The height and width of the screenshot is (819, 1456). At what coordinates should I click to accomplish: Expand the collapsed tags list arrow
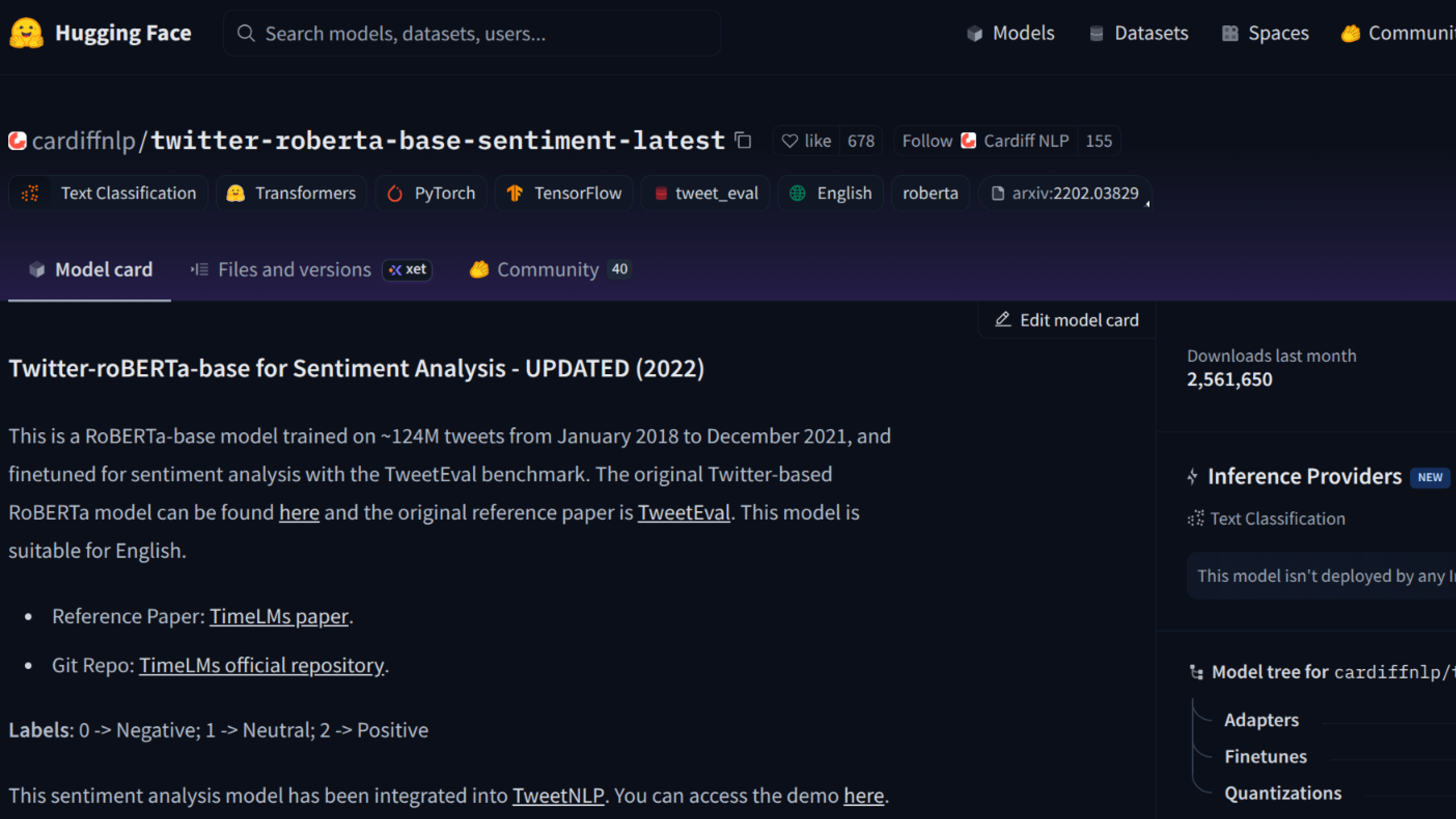(x=1147, y=204)
